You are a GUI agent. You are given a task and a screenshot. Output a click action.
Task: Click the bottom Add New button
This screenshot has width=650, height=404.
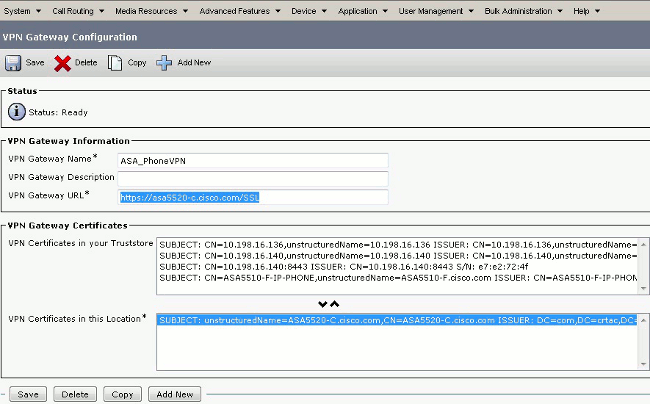point(175,394)
